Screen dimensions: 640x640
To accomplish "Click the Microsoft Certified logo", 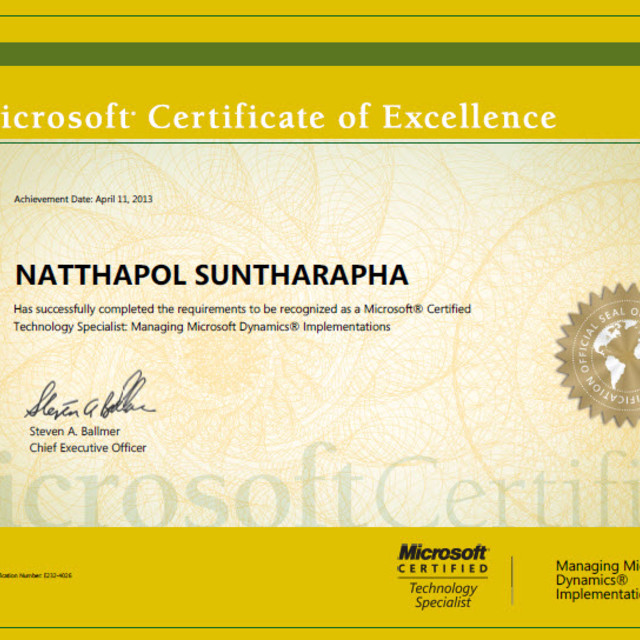I will coord(443,560).
